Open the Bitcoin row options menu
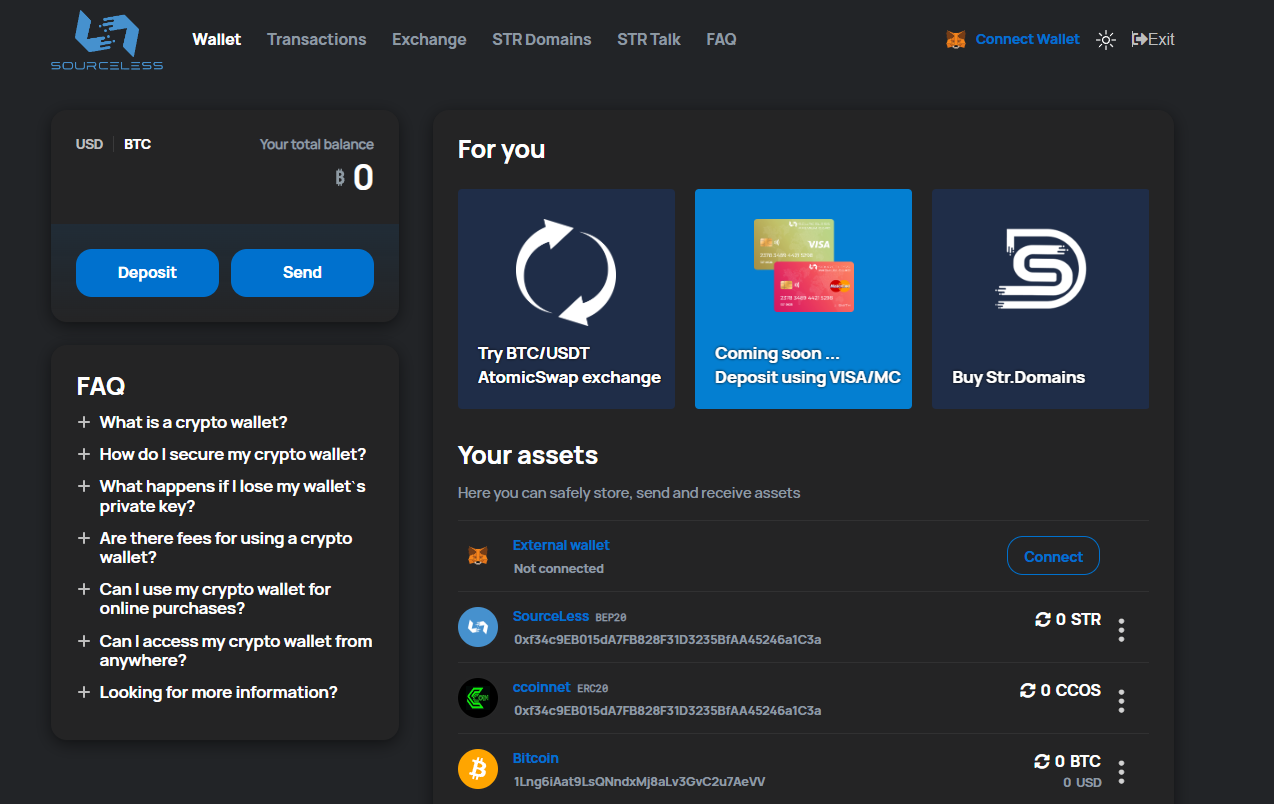Viewport: 1274px width, 804px height. tap(1121, 772)
